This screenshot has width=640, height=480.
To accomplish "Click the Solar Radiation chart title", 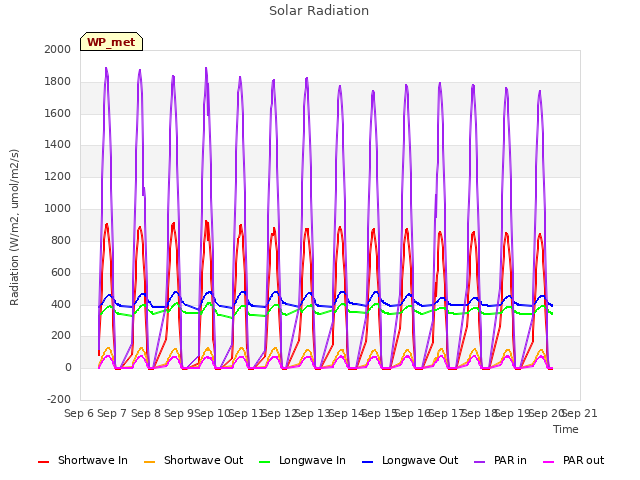I will point(319,11).
